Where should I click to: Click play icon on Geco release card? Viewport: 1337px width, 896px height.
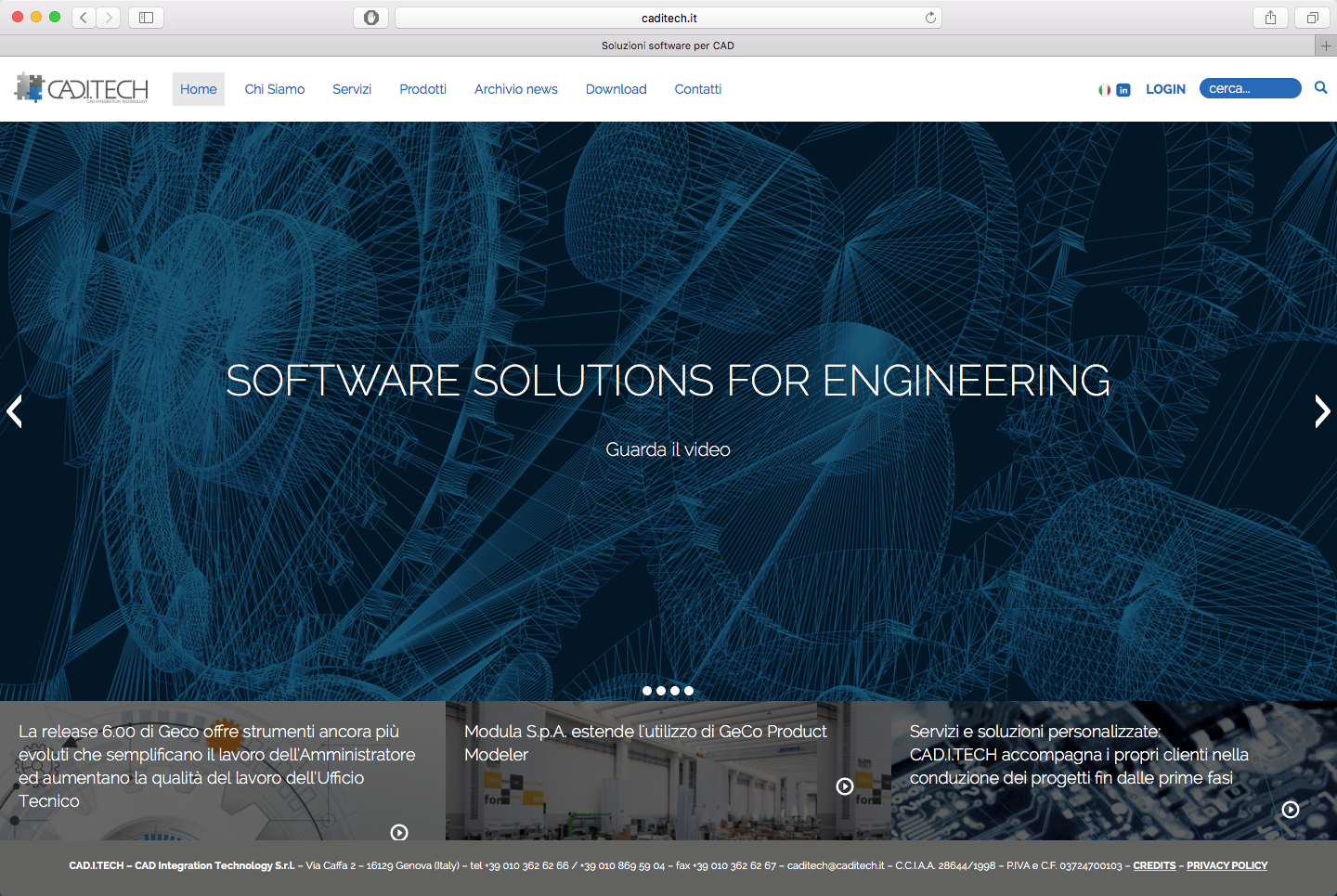[399, 833]
